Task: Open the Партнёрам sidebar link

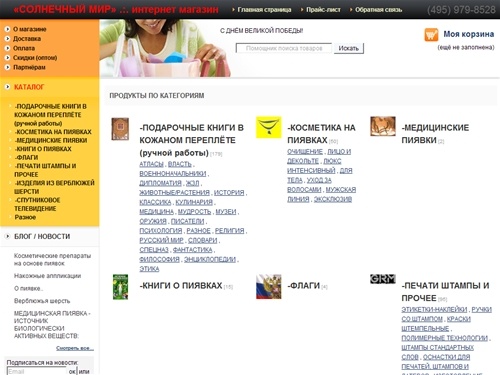Action: [x=29, y=67]
